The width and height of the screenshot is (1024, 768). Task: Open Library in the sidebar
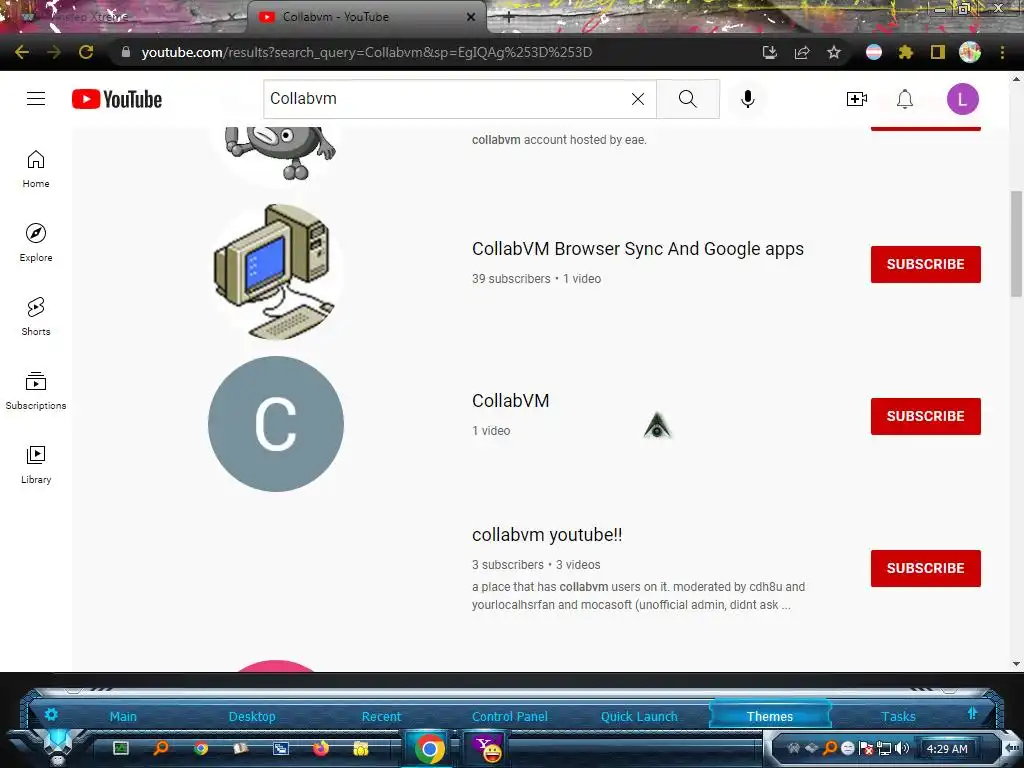pos(36,464)
